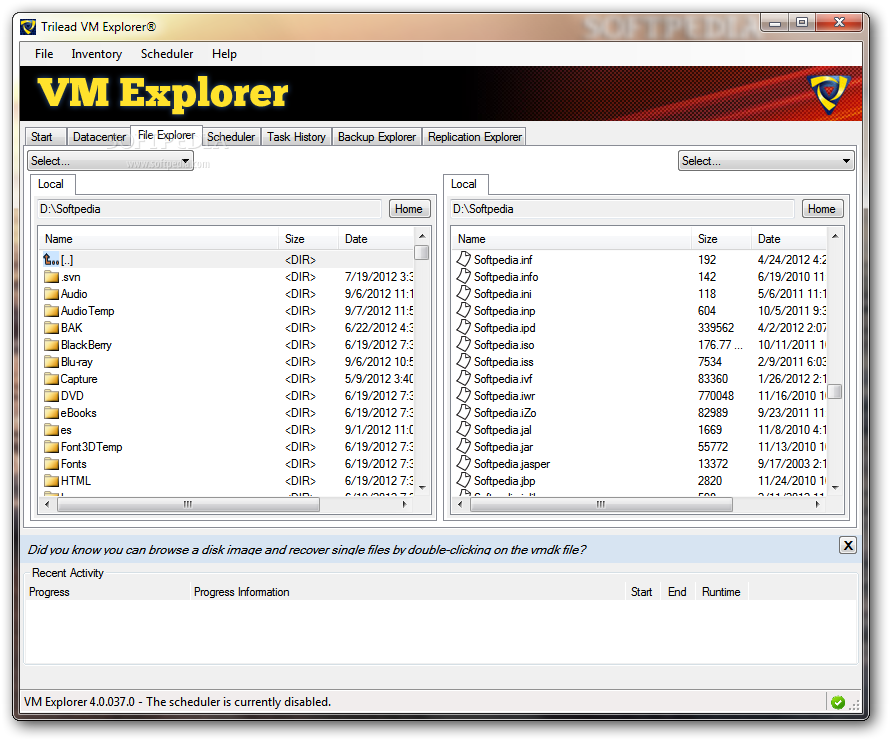
Task: Click left pane horizontal scrollbar thumb
Action: coord(188,504)
